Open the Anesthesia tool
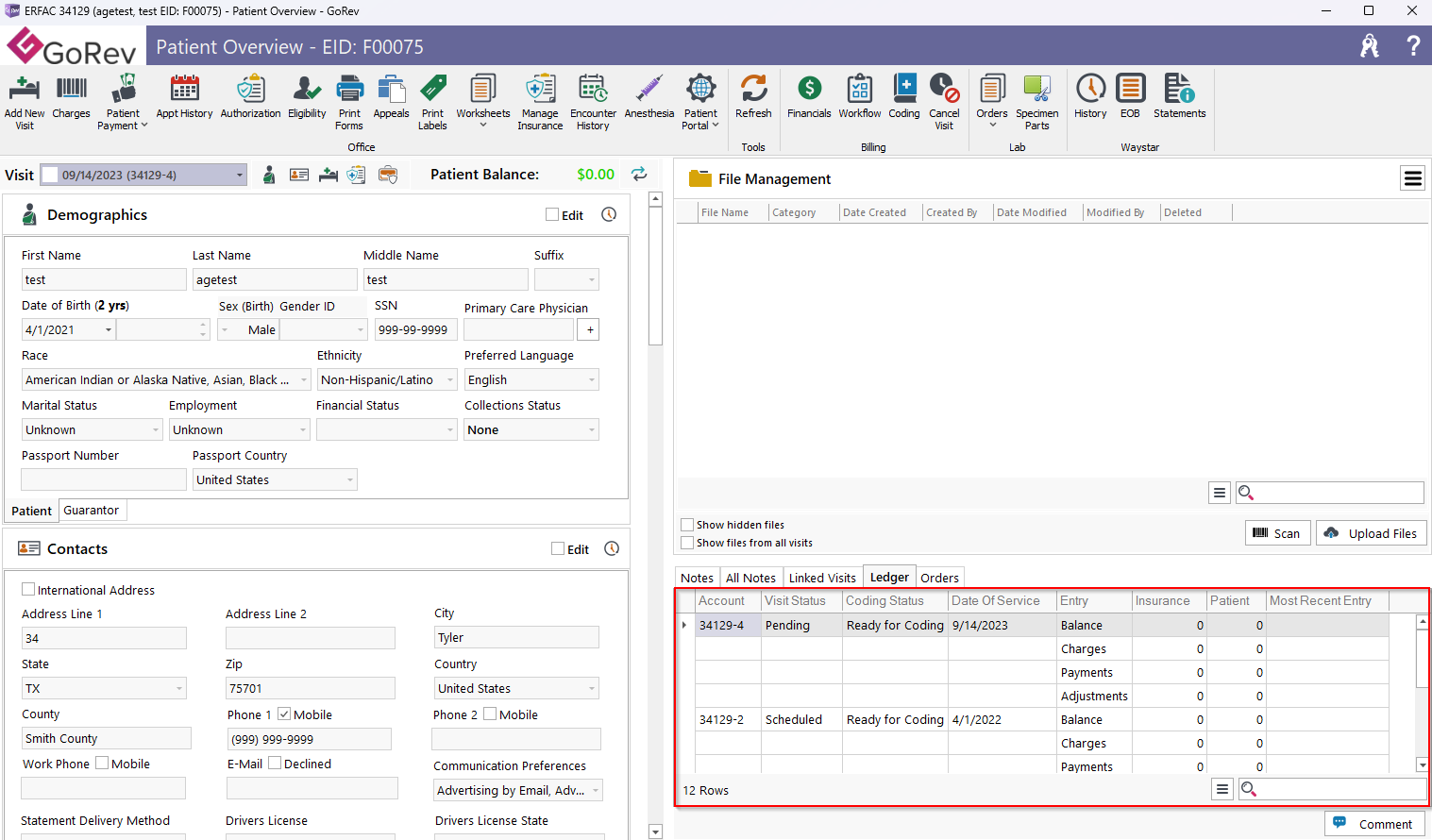This screenshot has height=840, width=1432. coord(649,95)
